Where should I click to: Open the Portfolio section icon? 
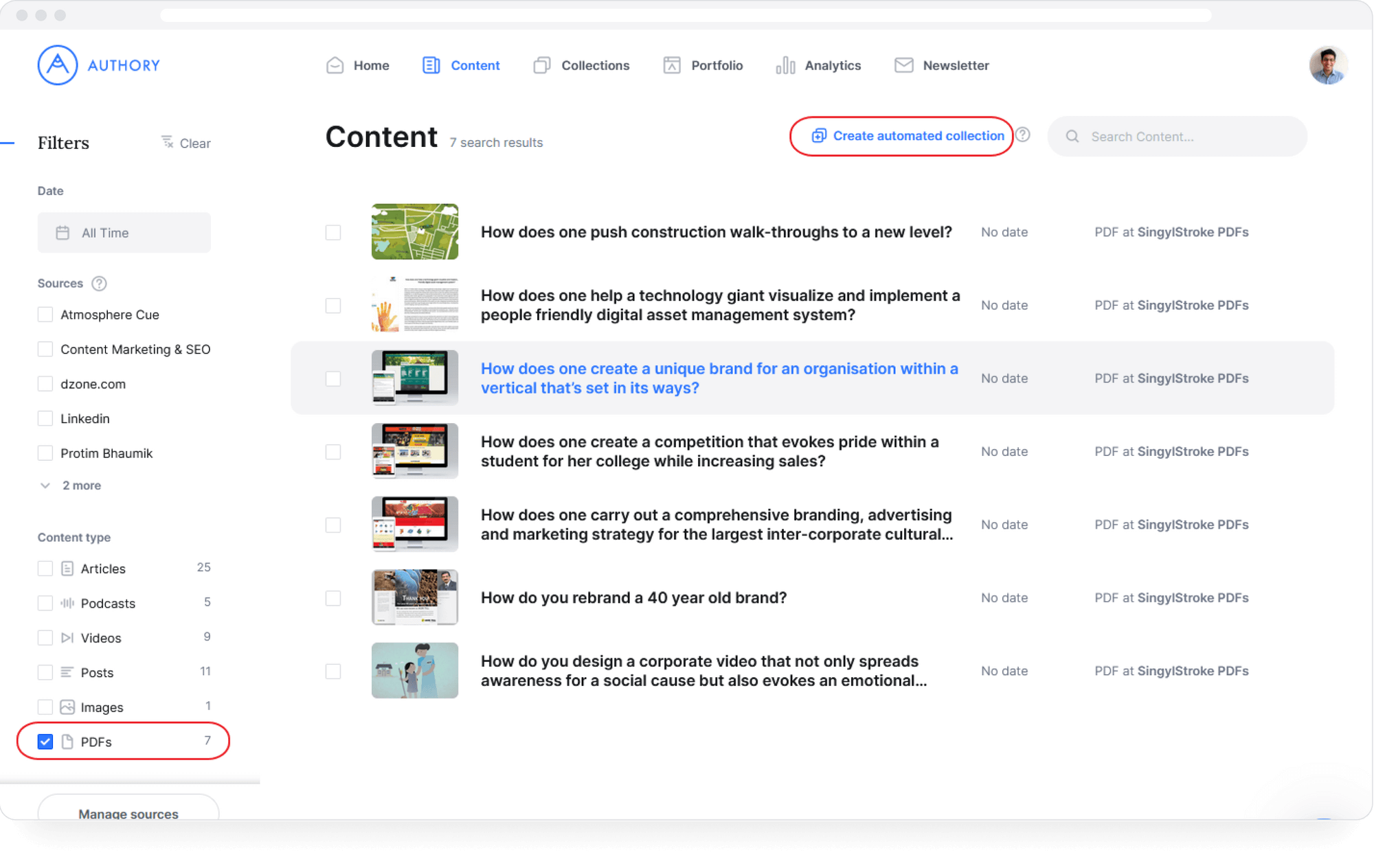(x=671, y=65)
